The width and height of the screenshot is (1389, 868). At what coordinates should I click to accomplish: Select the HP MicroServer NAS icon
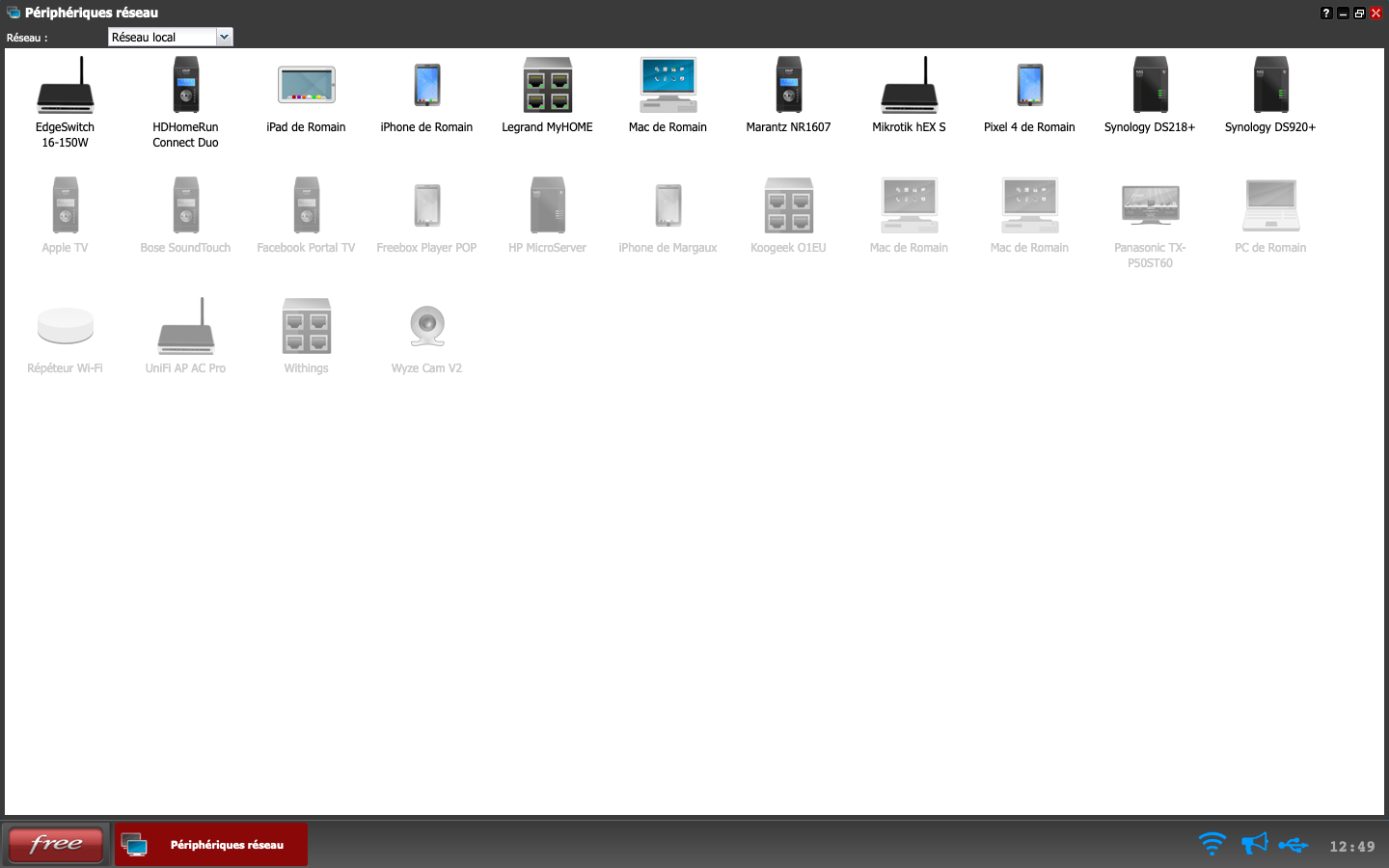547,205
